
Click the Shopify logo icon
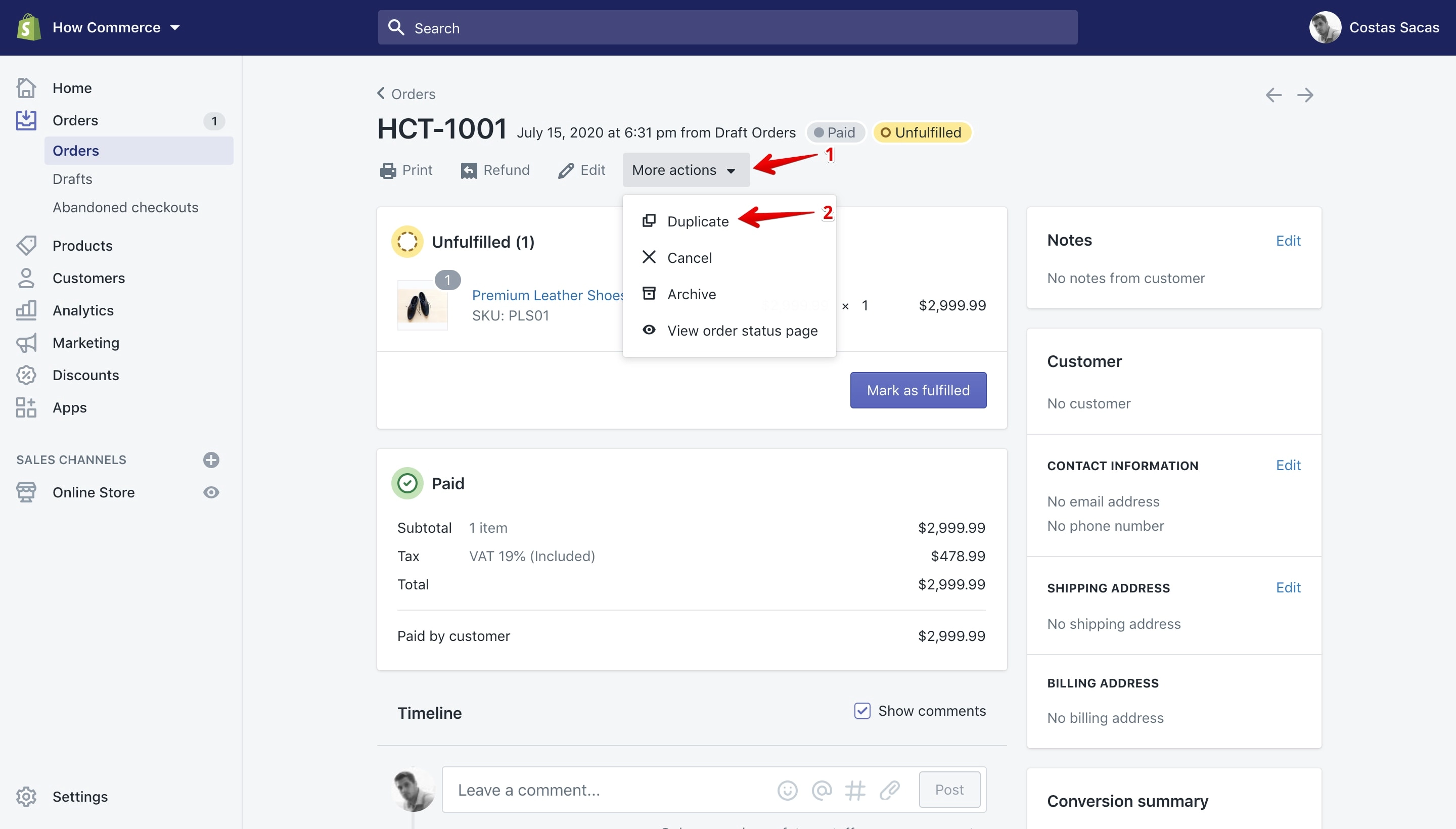[x=28, y=27]
